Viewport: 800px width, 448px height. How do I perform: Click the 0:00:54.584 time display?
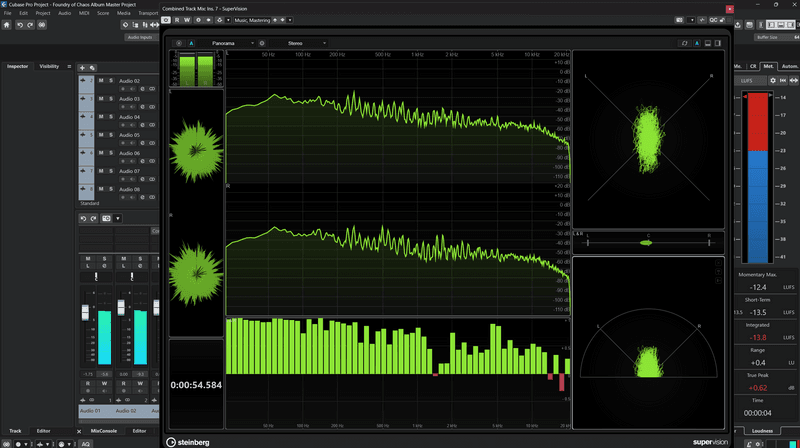(196, 385)
